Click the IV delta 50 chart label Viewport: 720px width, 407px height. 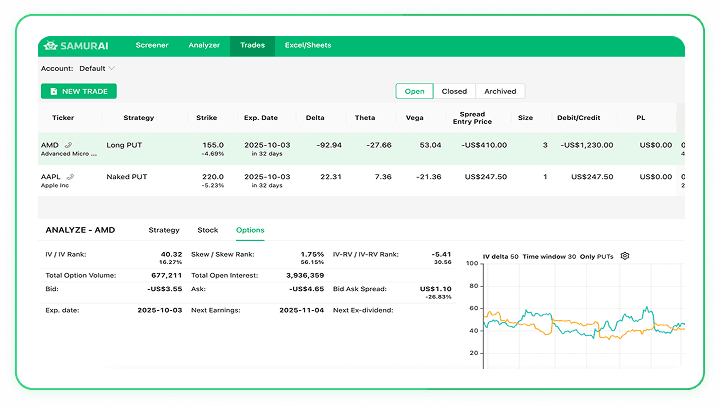point(501,257)
